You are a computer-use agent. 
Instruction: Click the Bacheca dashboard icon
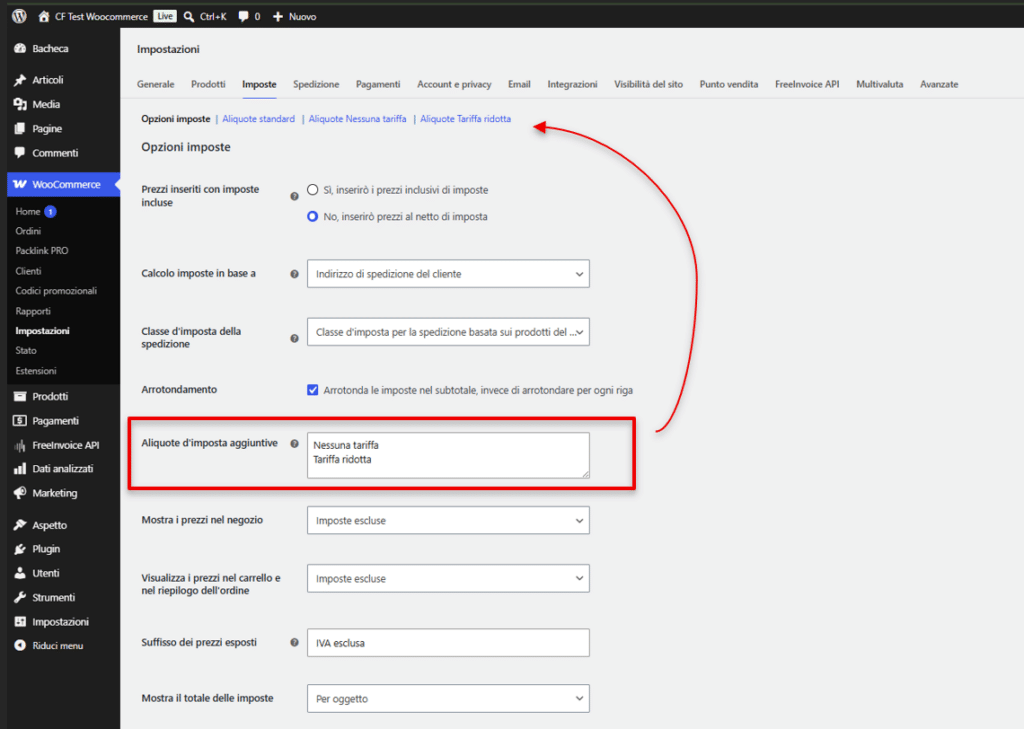click(20, 48)
